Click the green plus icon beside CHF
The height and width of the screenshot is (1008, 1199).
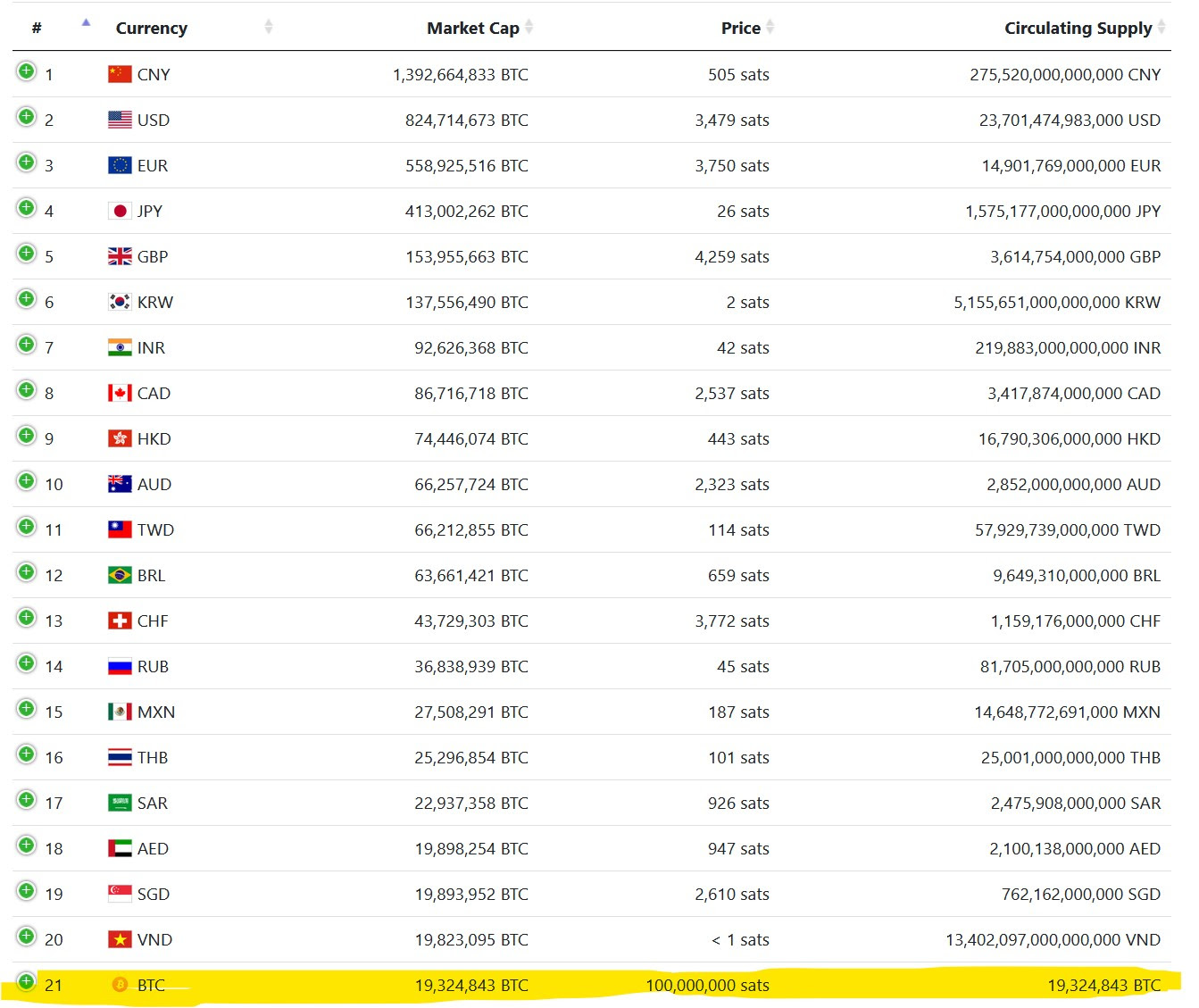point(27,618)
